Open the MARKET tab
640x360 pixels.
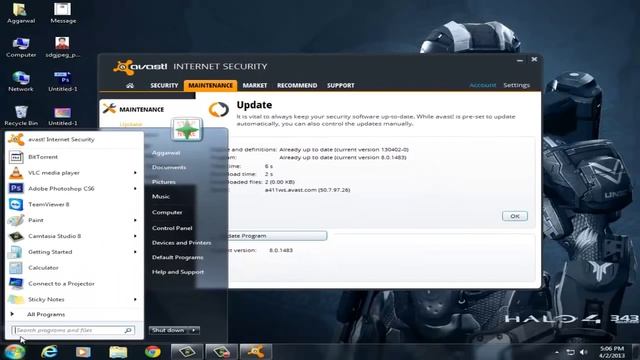tap(255, 85)
